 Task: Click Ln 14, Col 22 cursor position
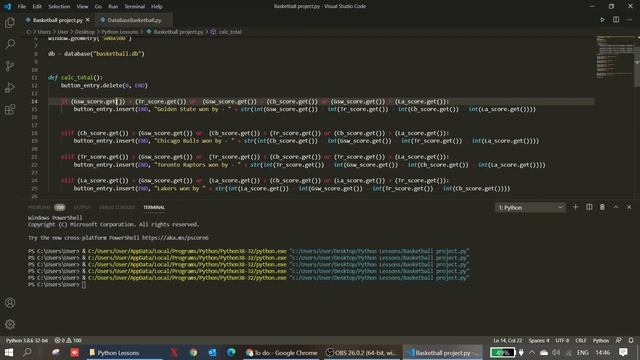(507, 340)
